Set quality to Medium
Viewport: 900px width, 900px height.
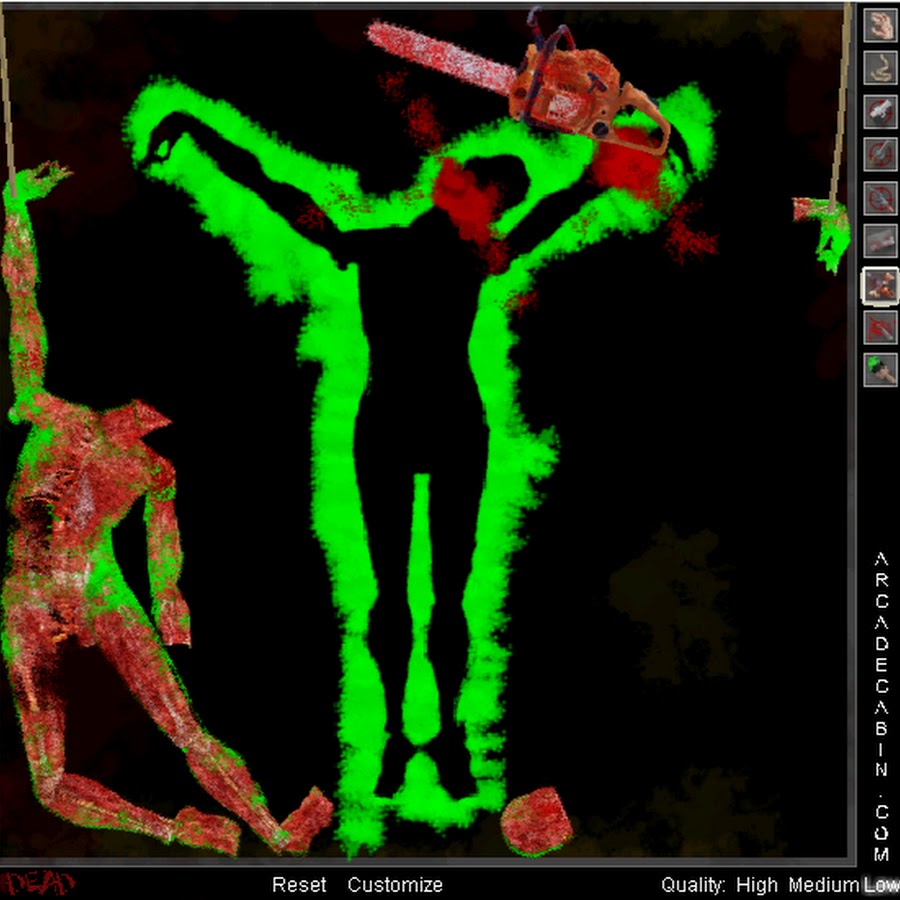point(824,885)
